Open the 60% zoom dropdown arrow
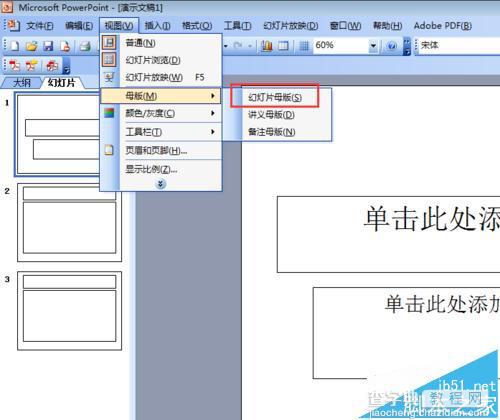The image size is (500, 420). [x=373, y=45]
